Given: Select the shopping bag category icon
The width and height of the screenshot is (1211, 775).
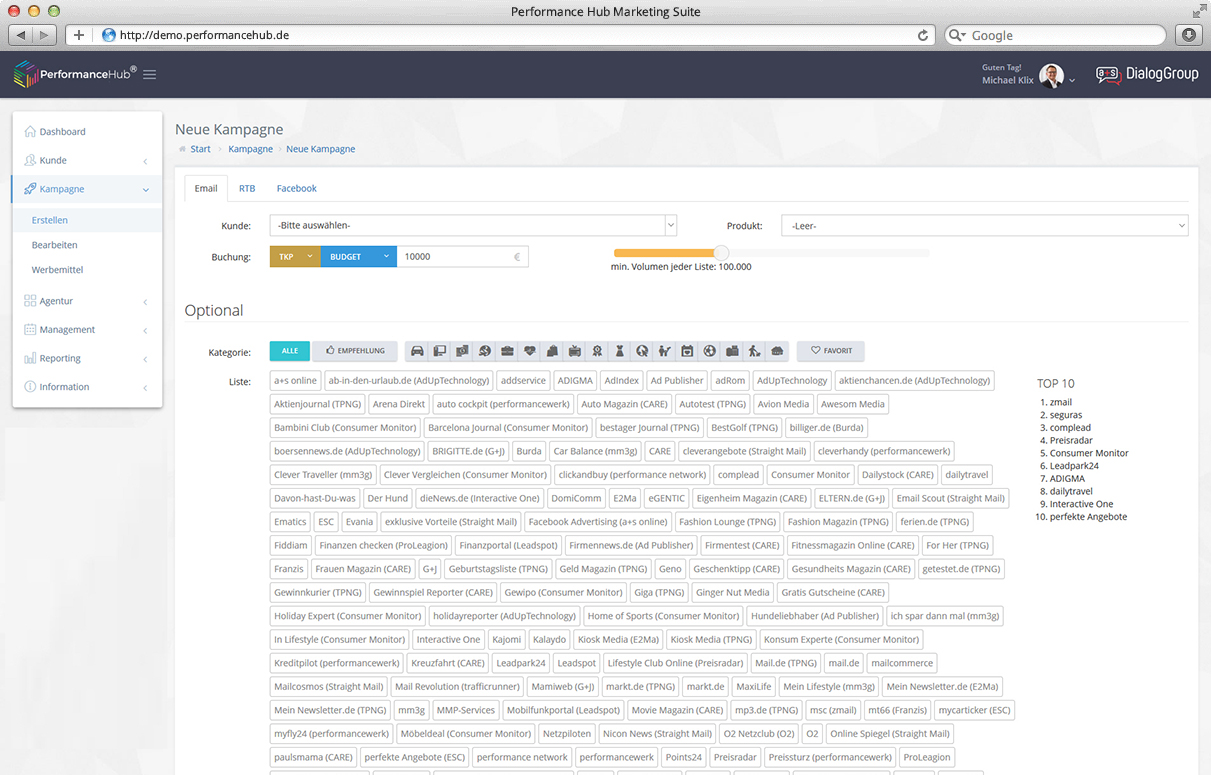Looking at the screenshot, I should coord(552,351).
